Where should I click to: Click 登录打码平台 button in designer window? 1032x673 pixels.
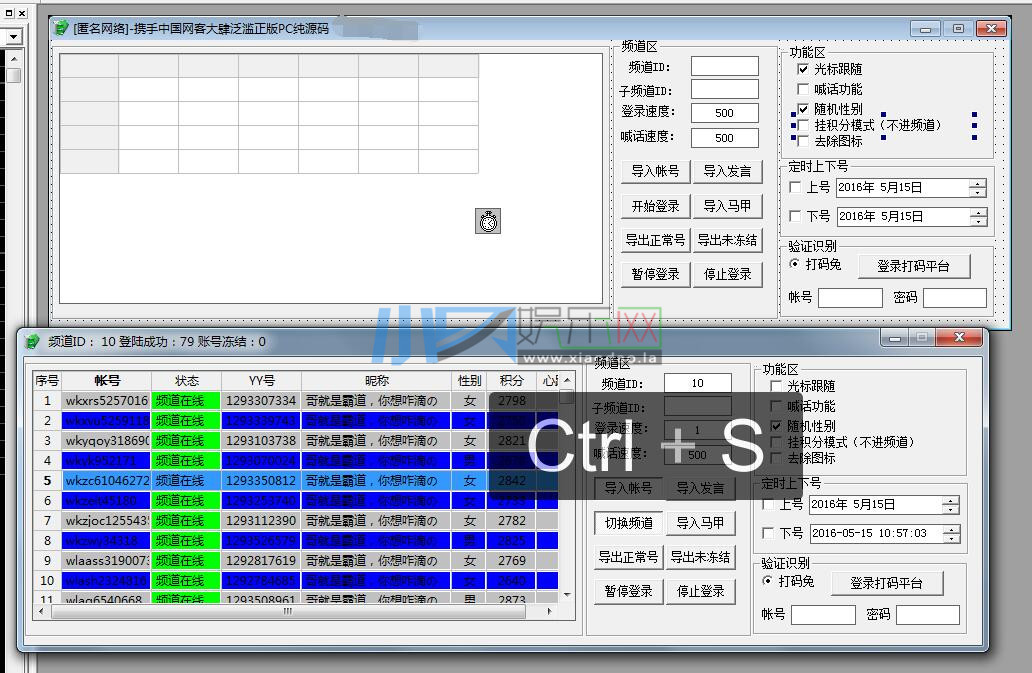914,266
